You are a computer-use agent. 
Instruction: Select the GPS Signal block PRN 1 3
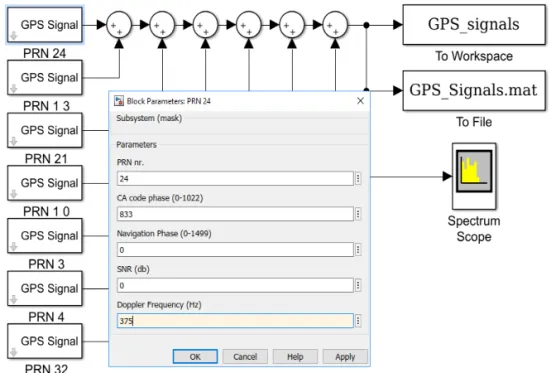45,77
